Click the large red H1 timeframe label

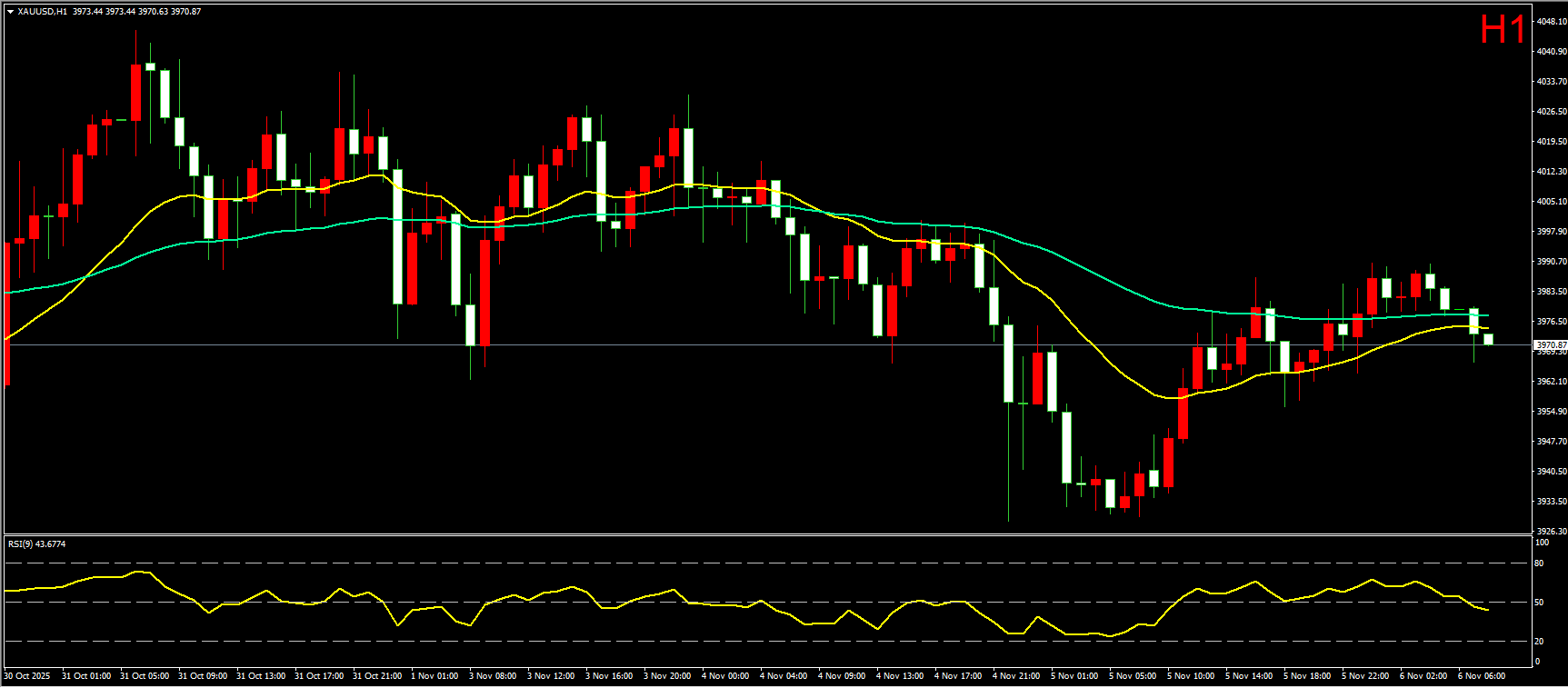coord(1502,30)
